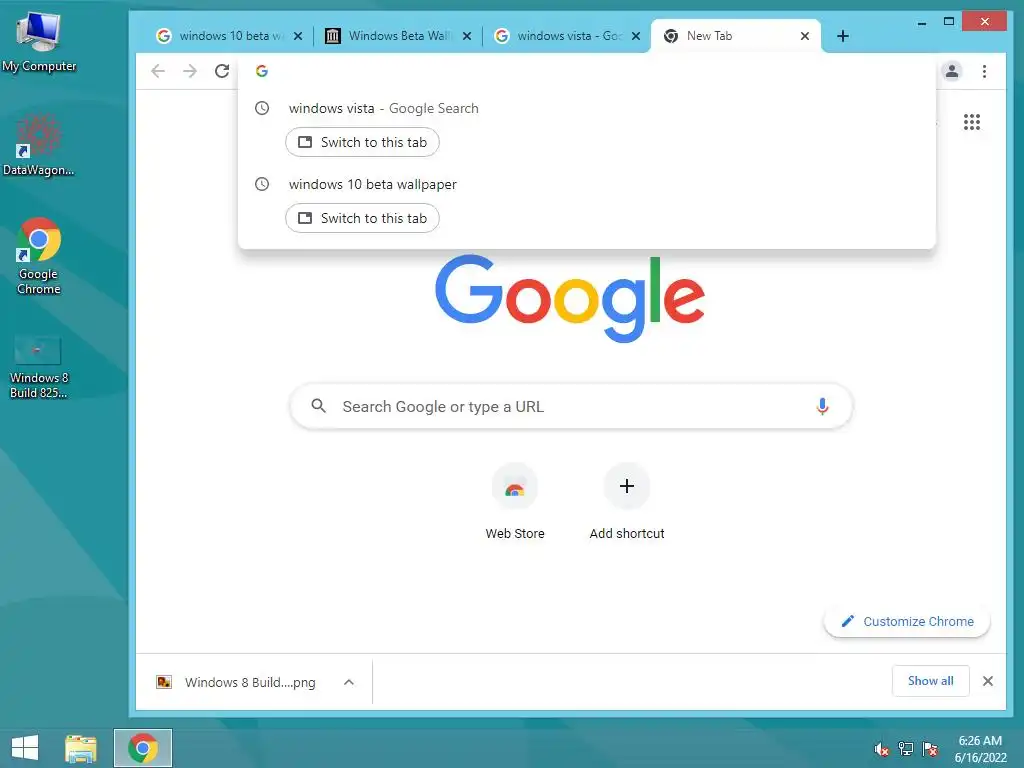Open the Chrome profile avatar menu
Viewport: 1024px width, 768px height.
click(x=952, y=71)
